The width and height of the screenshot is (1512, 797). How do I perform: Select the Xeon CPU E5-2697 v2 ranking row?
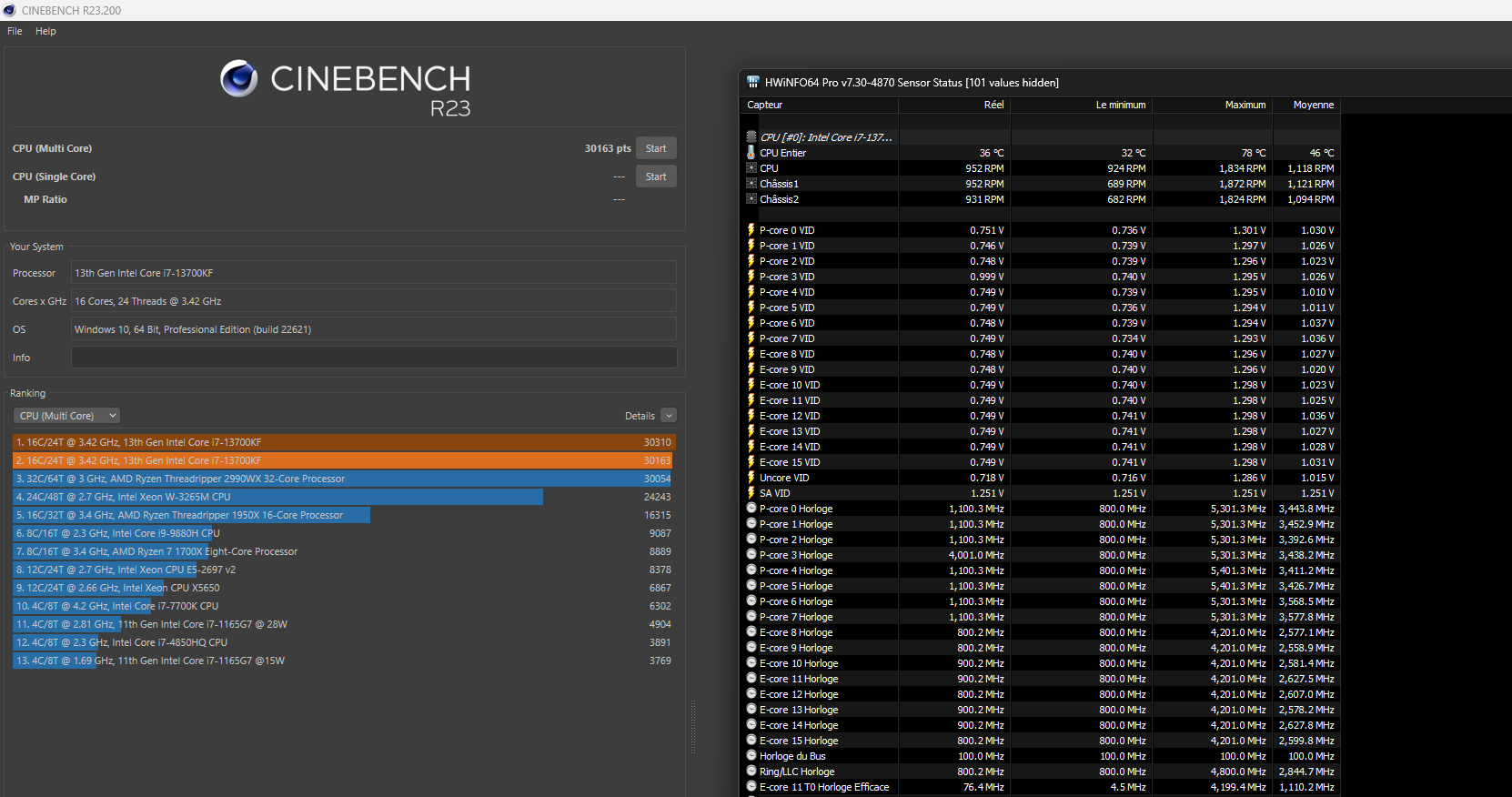click(x=344, y=570)
